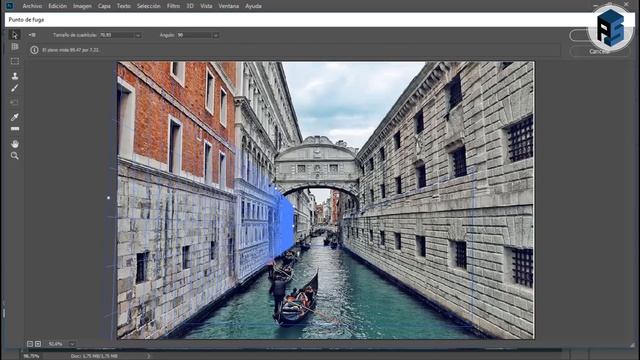Viewport: 640px width, 360px height.
Task: Select the Hand tool
Action: click(15, 144)
